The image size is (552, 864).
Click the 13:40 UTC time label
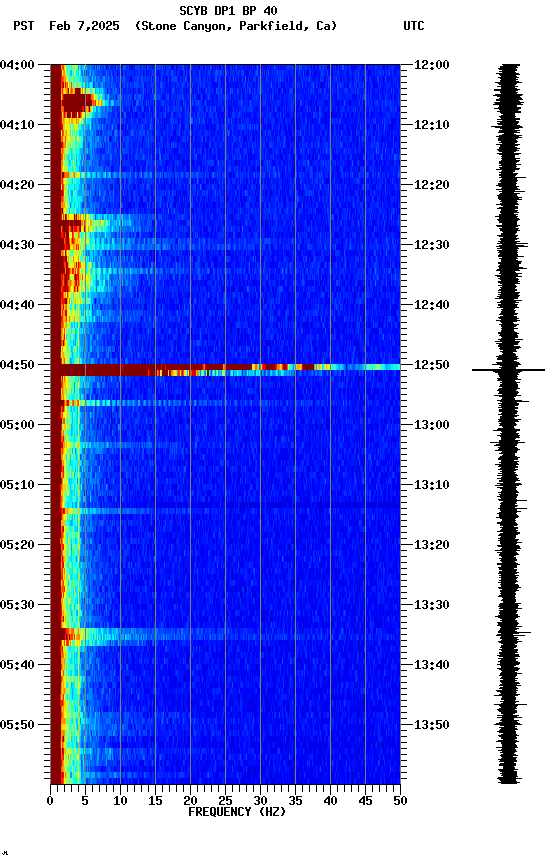[432, 665]
